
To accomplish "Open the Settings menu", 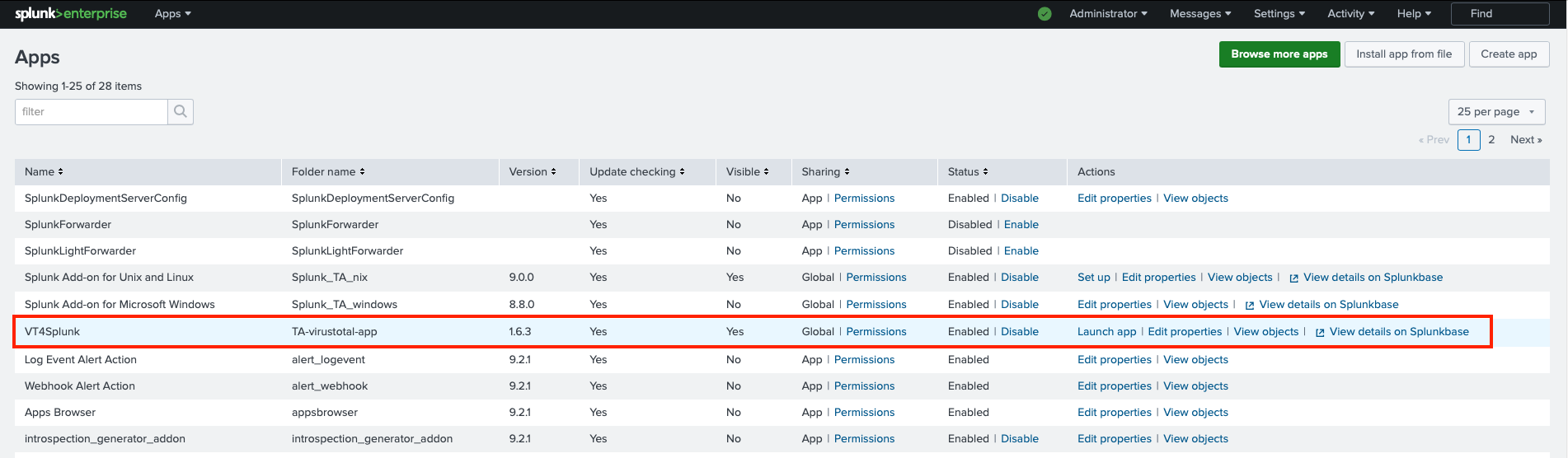I will pyautogui.click(x=1279, y=14).
